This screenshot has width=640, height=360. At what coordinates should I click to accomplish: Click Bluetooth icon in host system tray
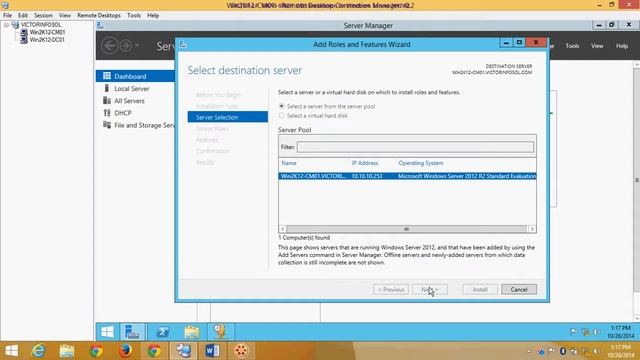pos(563,351)
